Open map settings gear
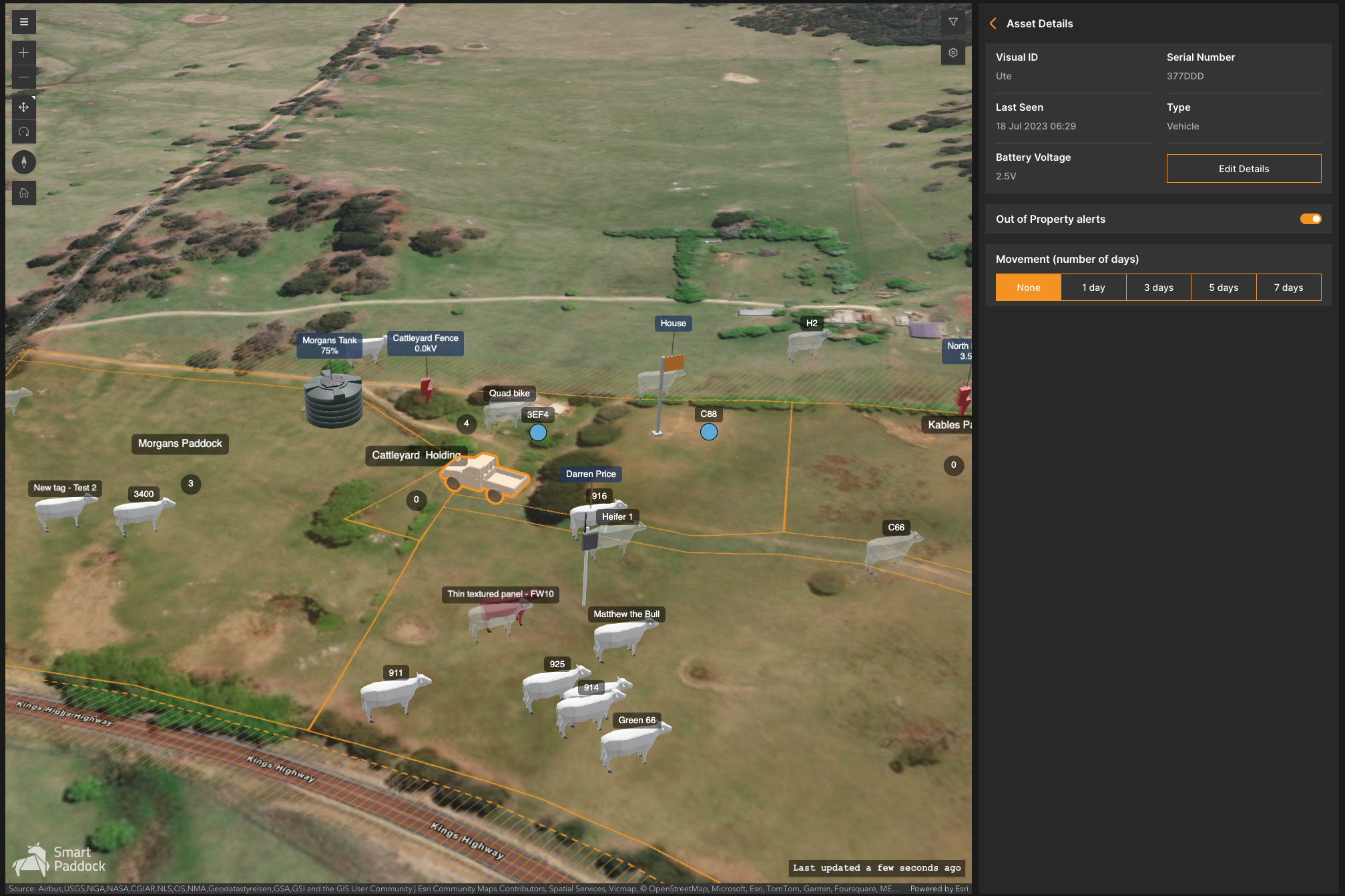Image resolution: width=1345 pixels, height=896 pixels. point(953,53)
